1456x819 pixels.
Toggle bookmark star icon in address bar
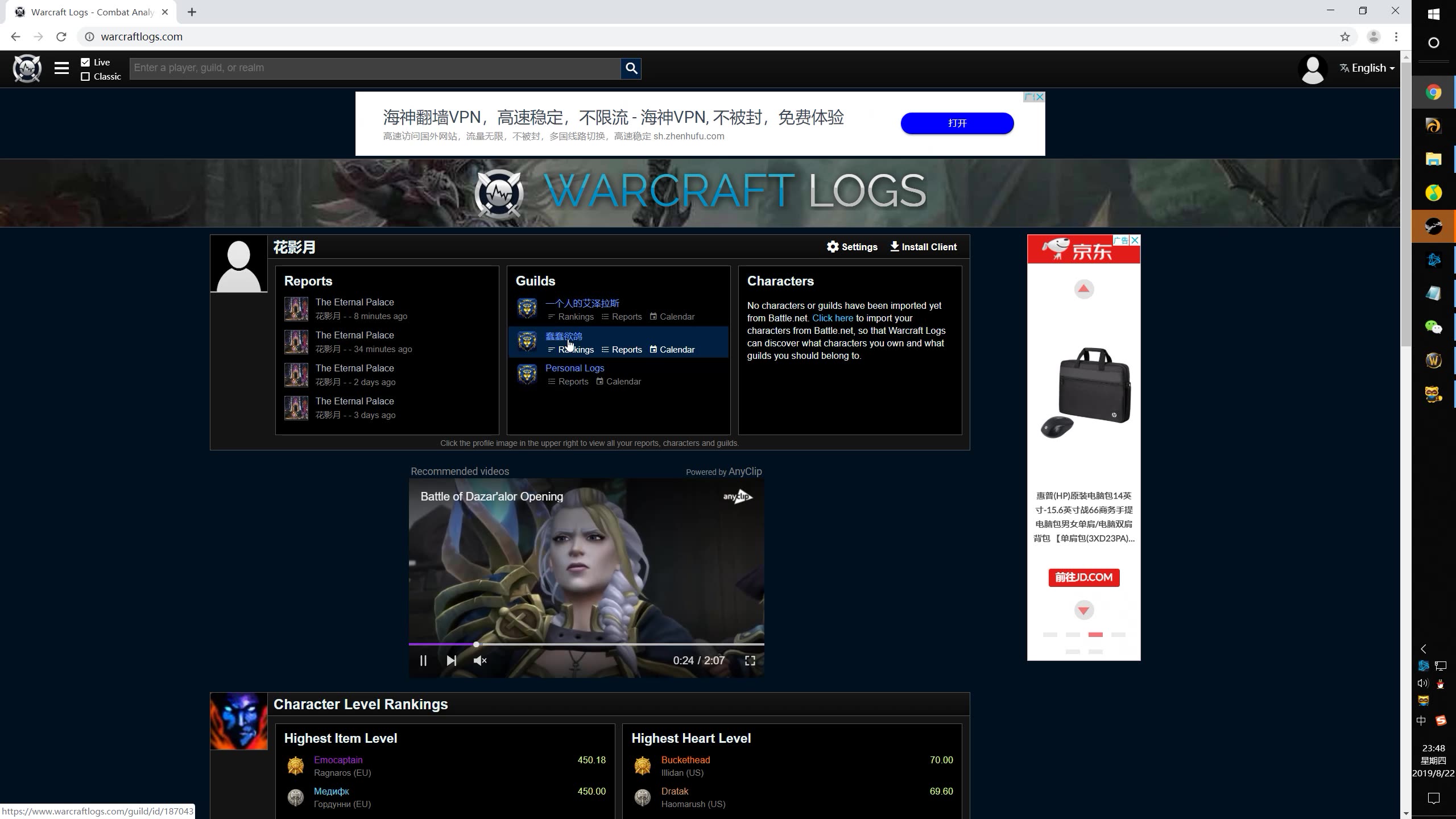(1346, 37)
